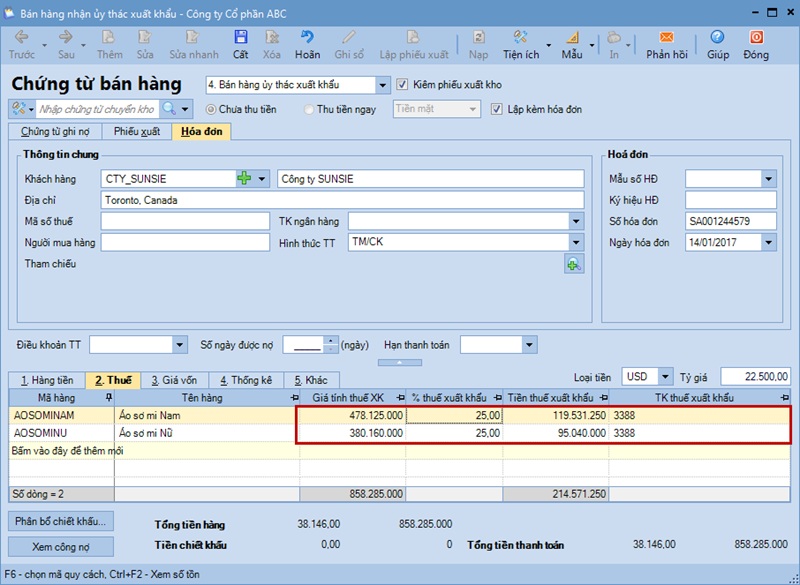
Task: Click the Tham chiếu add reference icon
Action: click(574, 264)
